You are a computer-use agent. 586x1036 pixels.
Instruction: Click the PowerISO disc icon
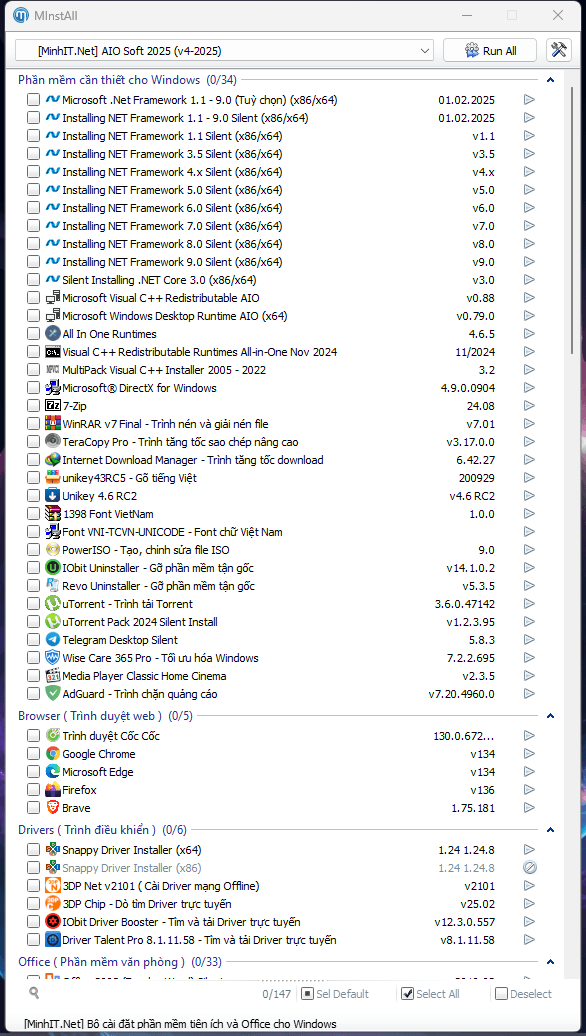pyautogui.click(x=53, y=550)
